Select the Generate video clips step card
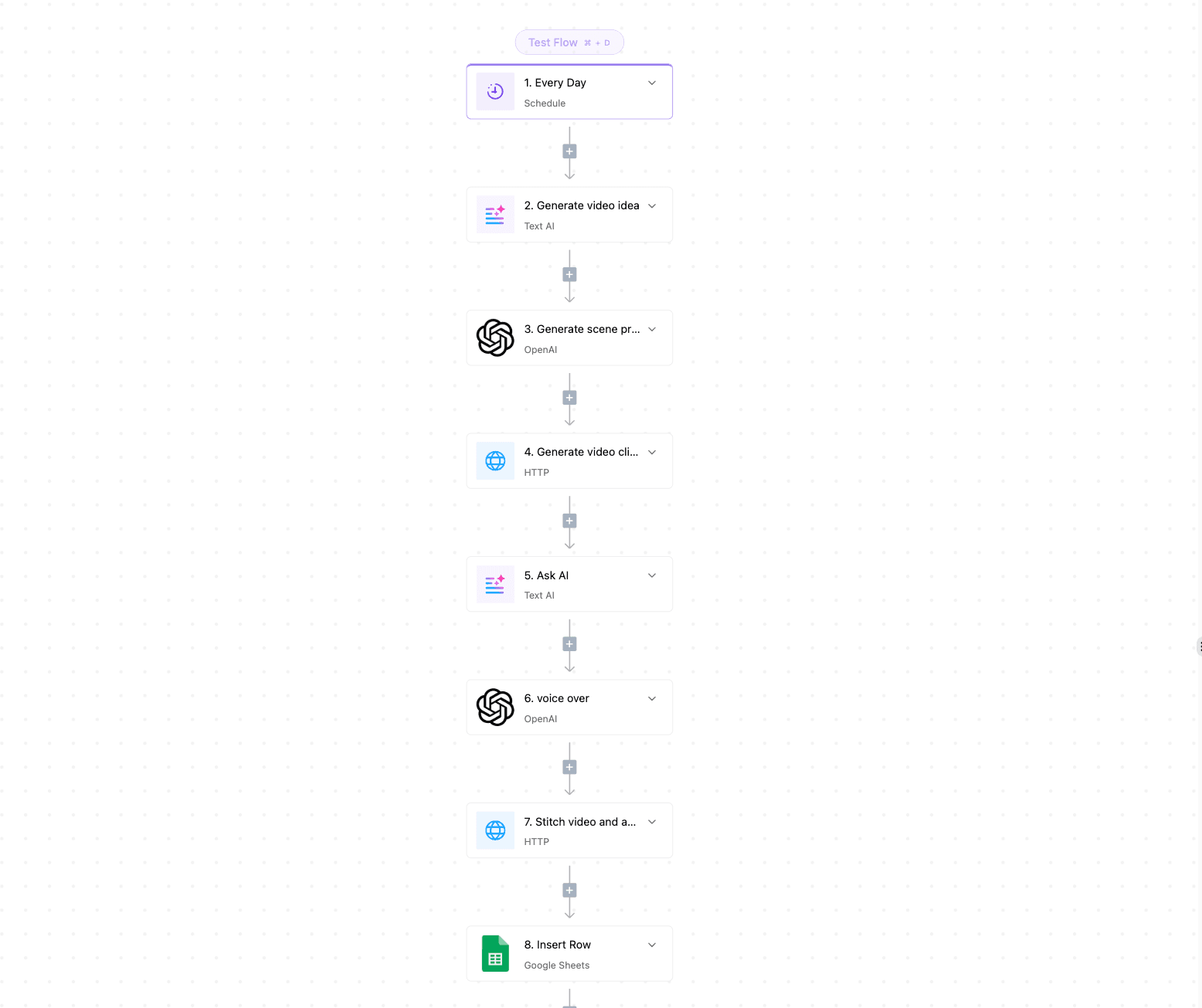 pos(569,461)
